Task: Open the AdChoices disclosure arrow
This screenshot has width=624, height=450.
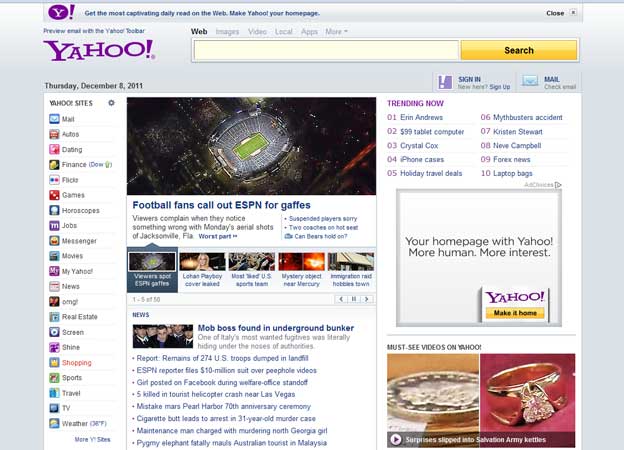Action: click(x=558, y=185)
